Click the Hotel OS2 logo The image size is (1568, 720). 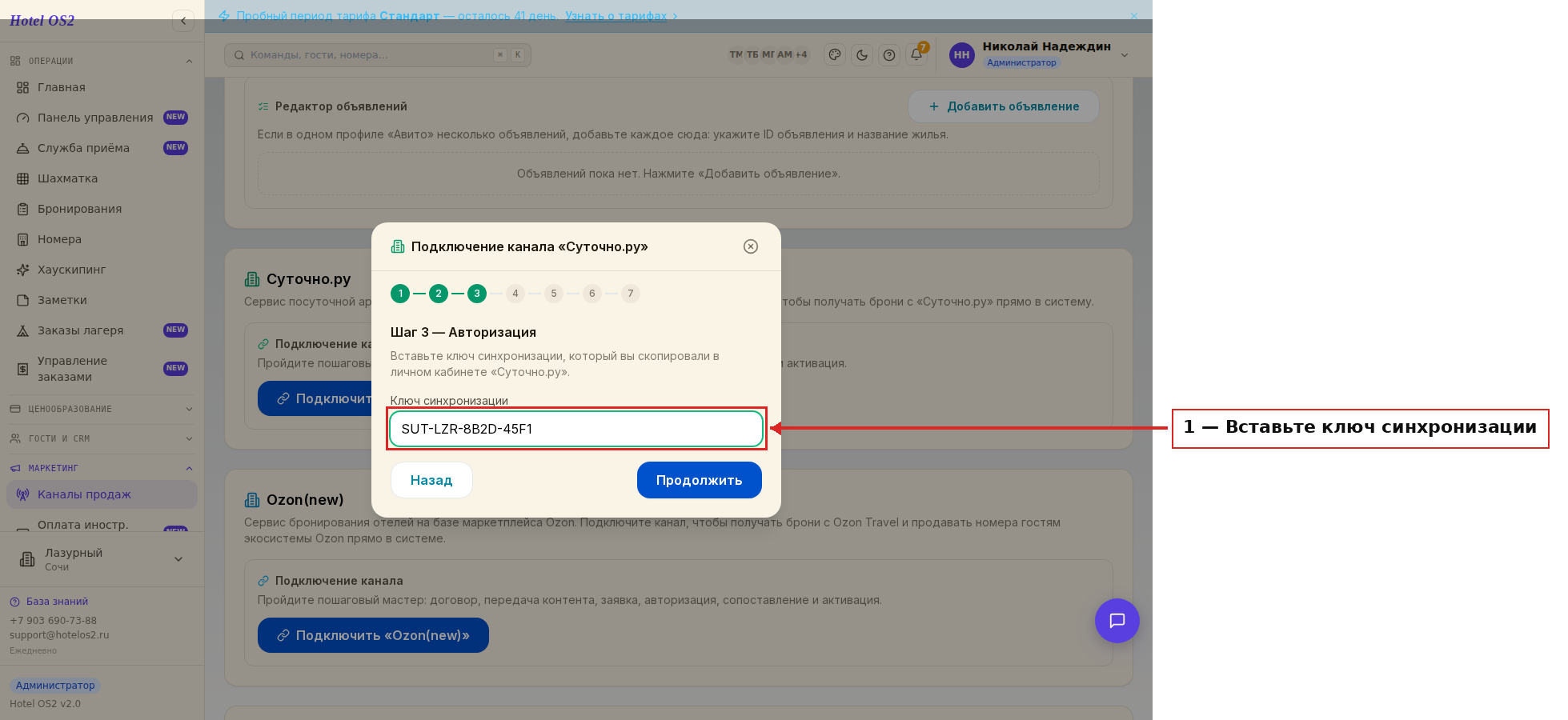coord(42,21)
